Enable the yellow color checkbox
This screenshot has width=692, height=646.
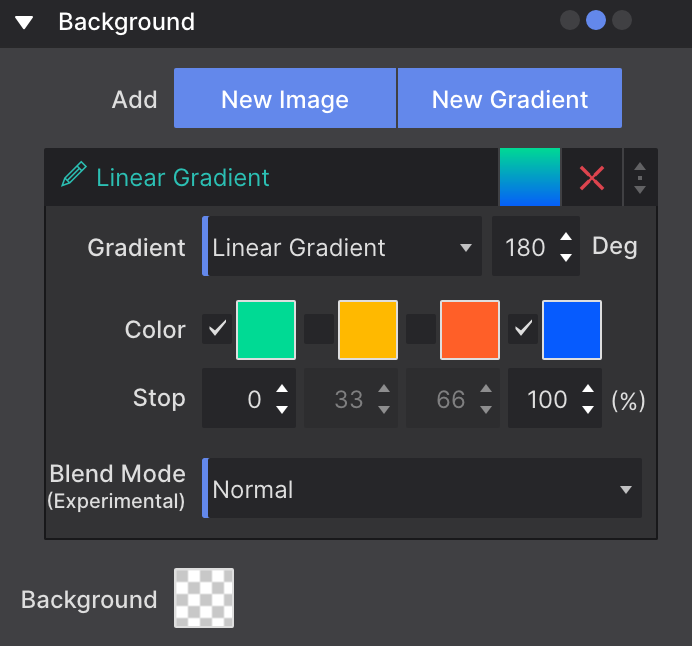[319, 328]
